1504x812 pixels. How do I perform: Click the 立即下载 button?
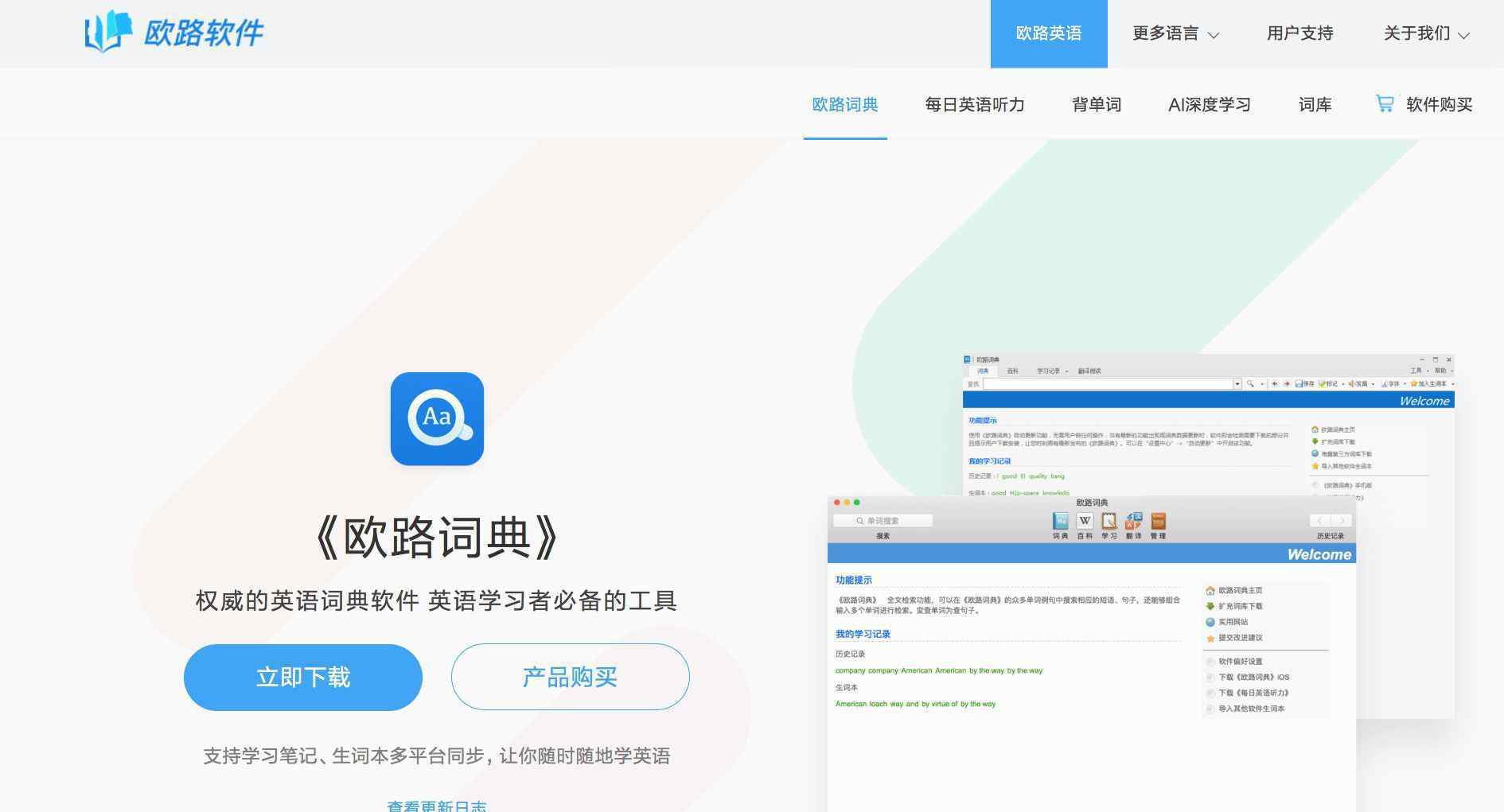[303, 678]
